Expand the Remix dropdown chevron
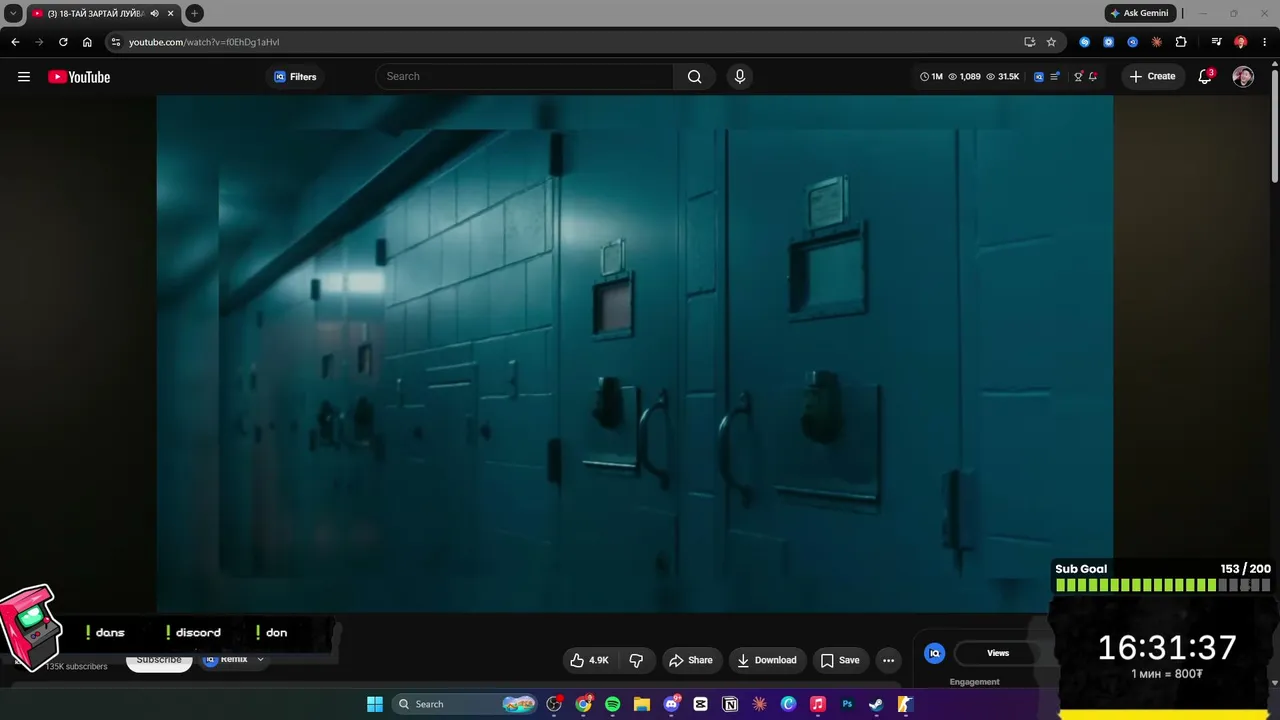The width and height of the screenshot is (1280, 720). (260, 660)
